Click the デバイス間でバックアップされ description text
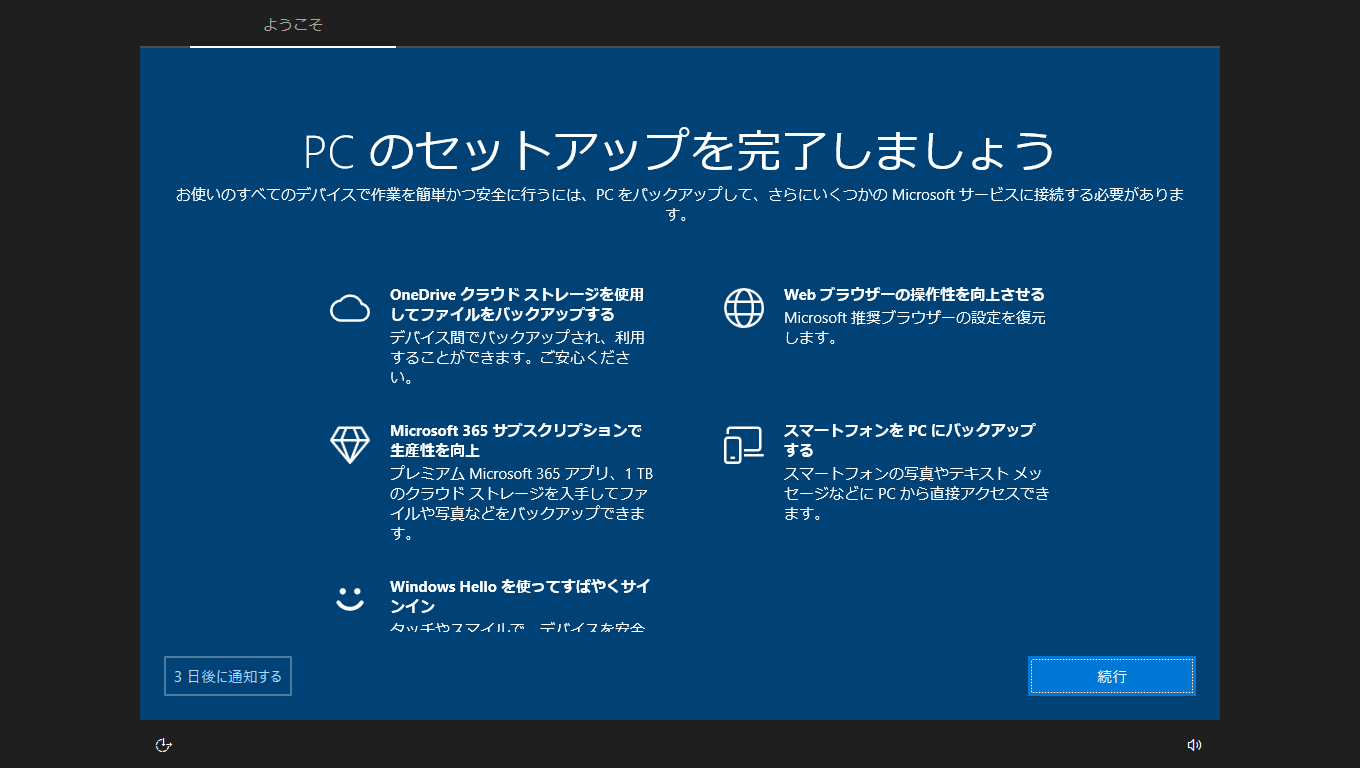The image size is (1360, 768). [517, 357]
